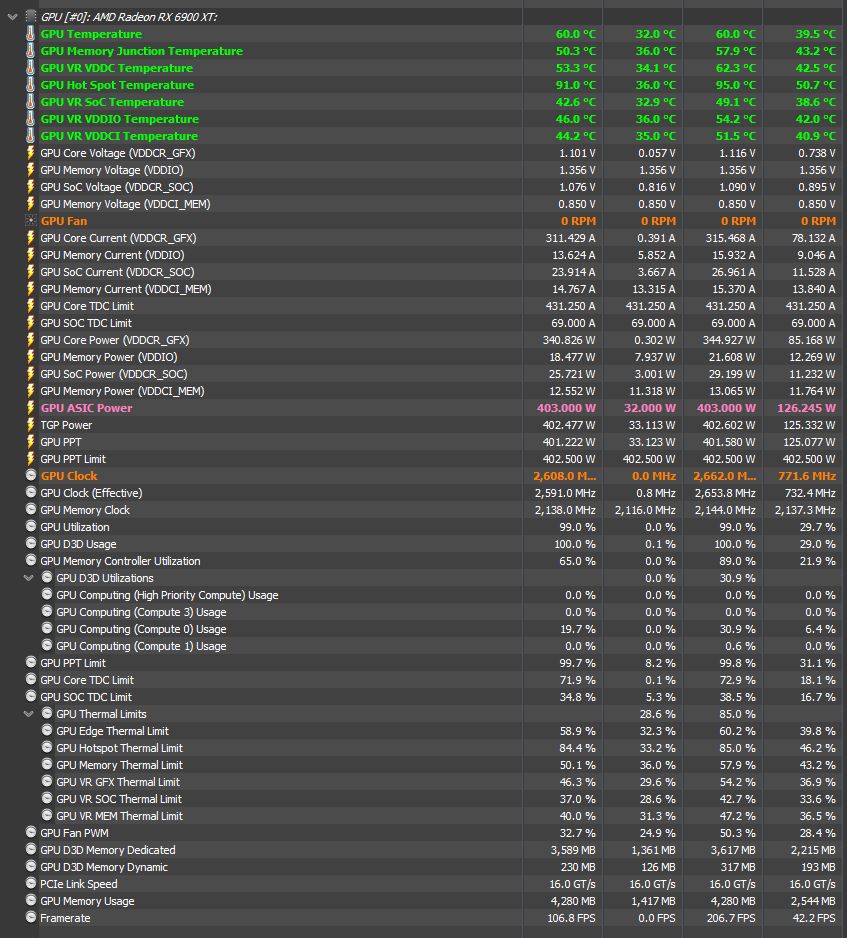The width and height of the screenshot is (847, 938).
Task: Select the GPU D3D Memory Dedicated row
Action: click(108, 850)
